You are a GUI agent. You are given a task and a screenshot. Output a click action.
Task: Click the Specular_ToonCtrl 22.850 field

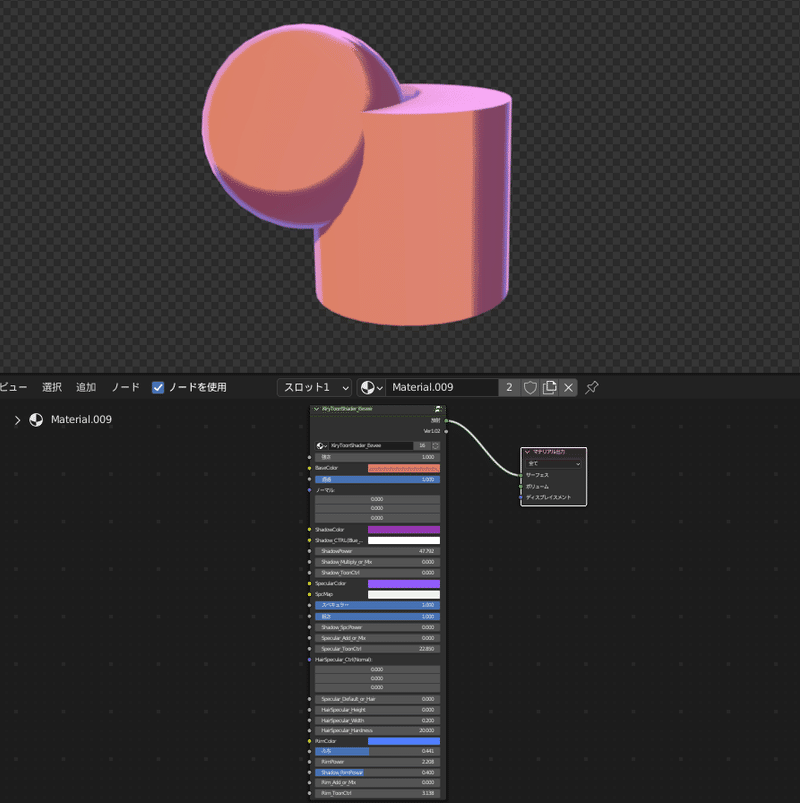point(377,649)
